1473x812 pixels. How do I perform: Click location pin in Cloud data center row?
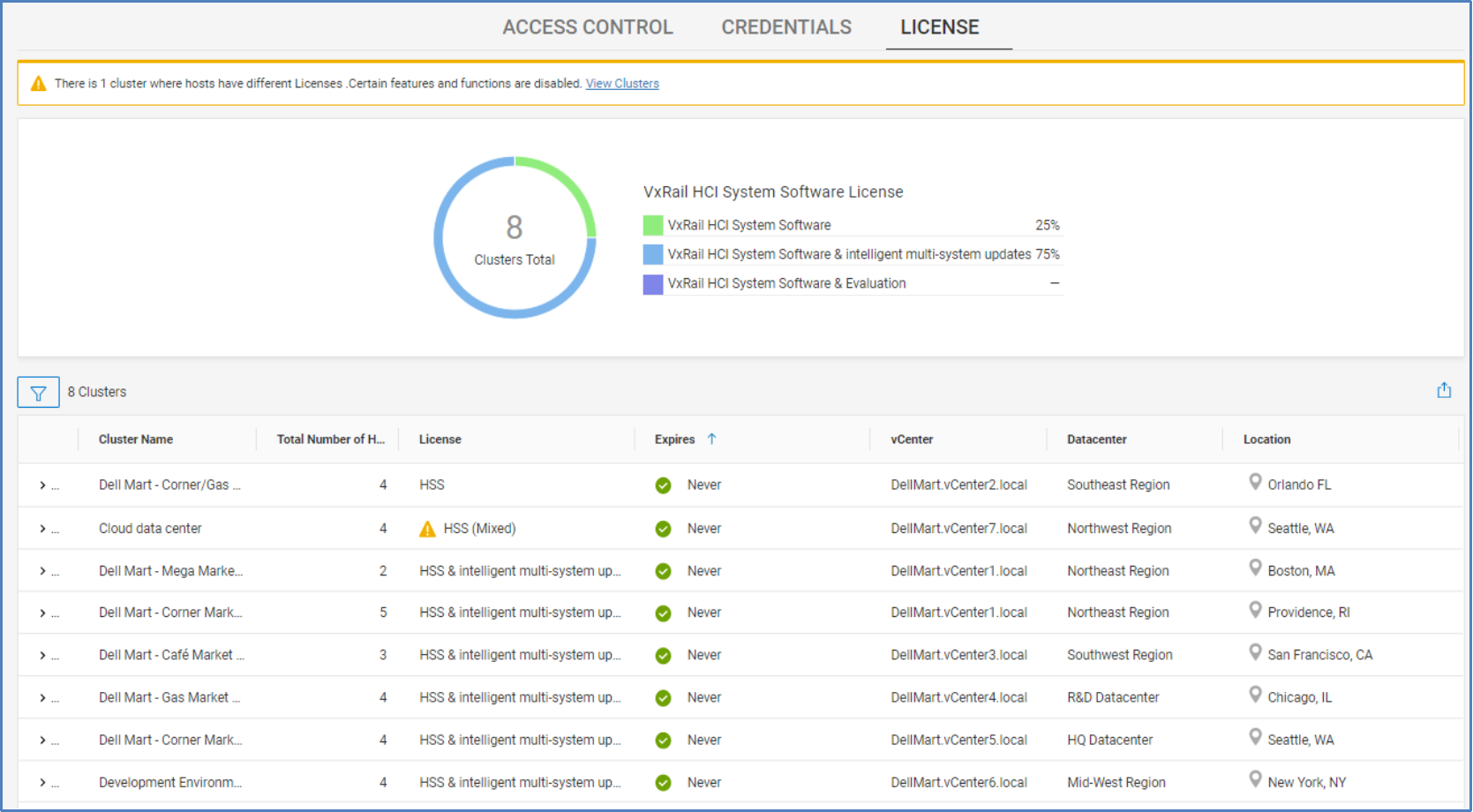pos(1255,525)
